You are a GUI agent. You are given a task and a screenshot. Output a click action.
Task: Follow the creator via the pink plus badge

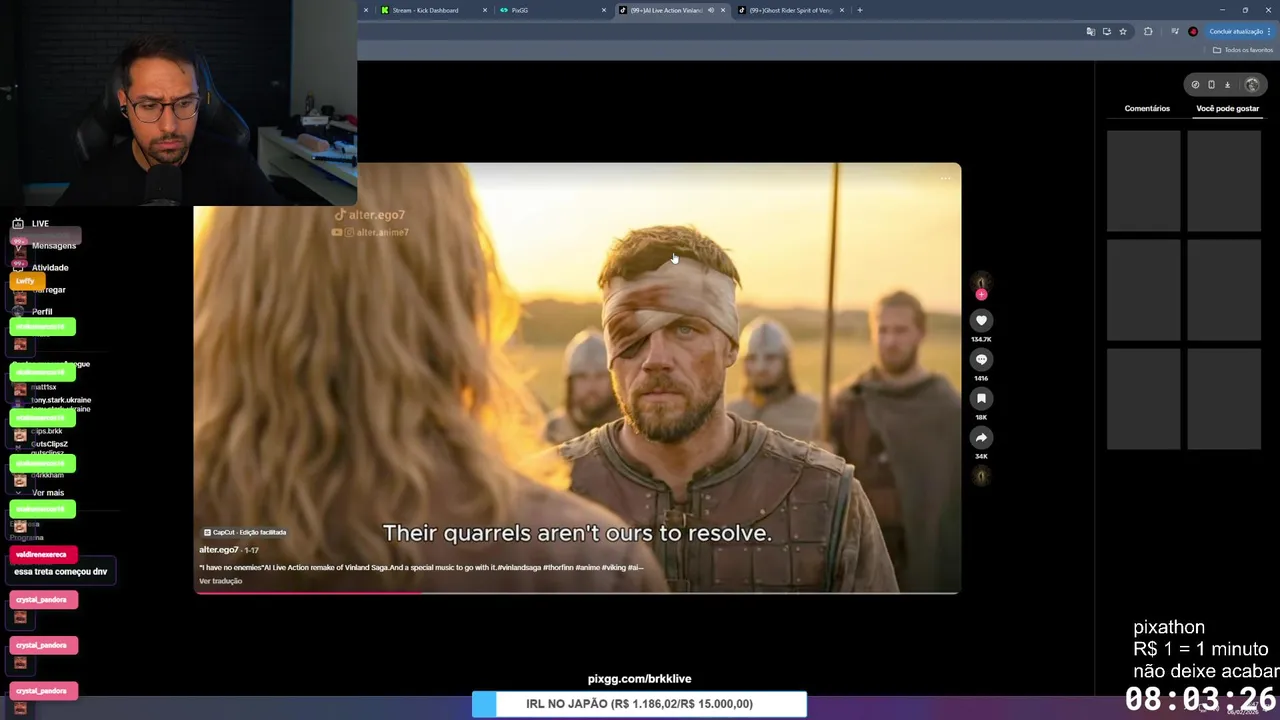click(x=981, y=295)
